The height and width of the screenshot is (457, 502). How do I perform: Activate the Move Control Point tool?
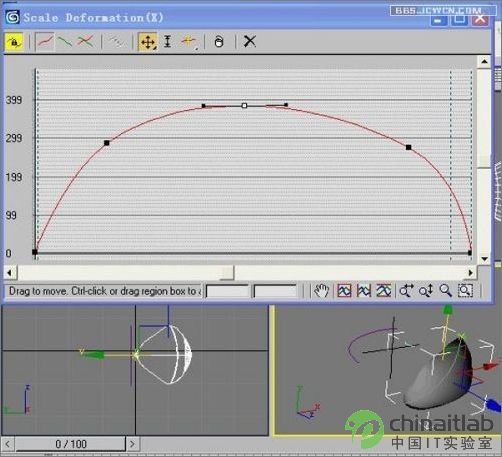tap(148, 42)
